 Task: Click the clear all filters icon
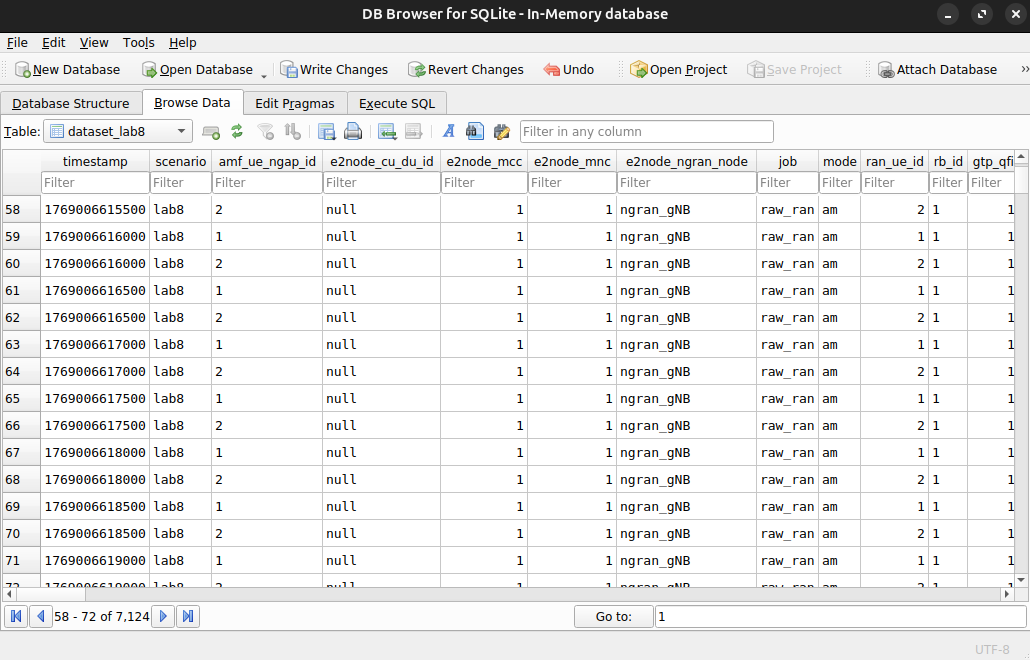[265, 131]
